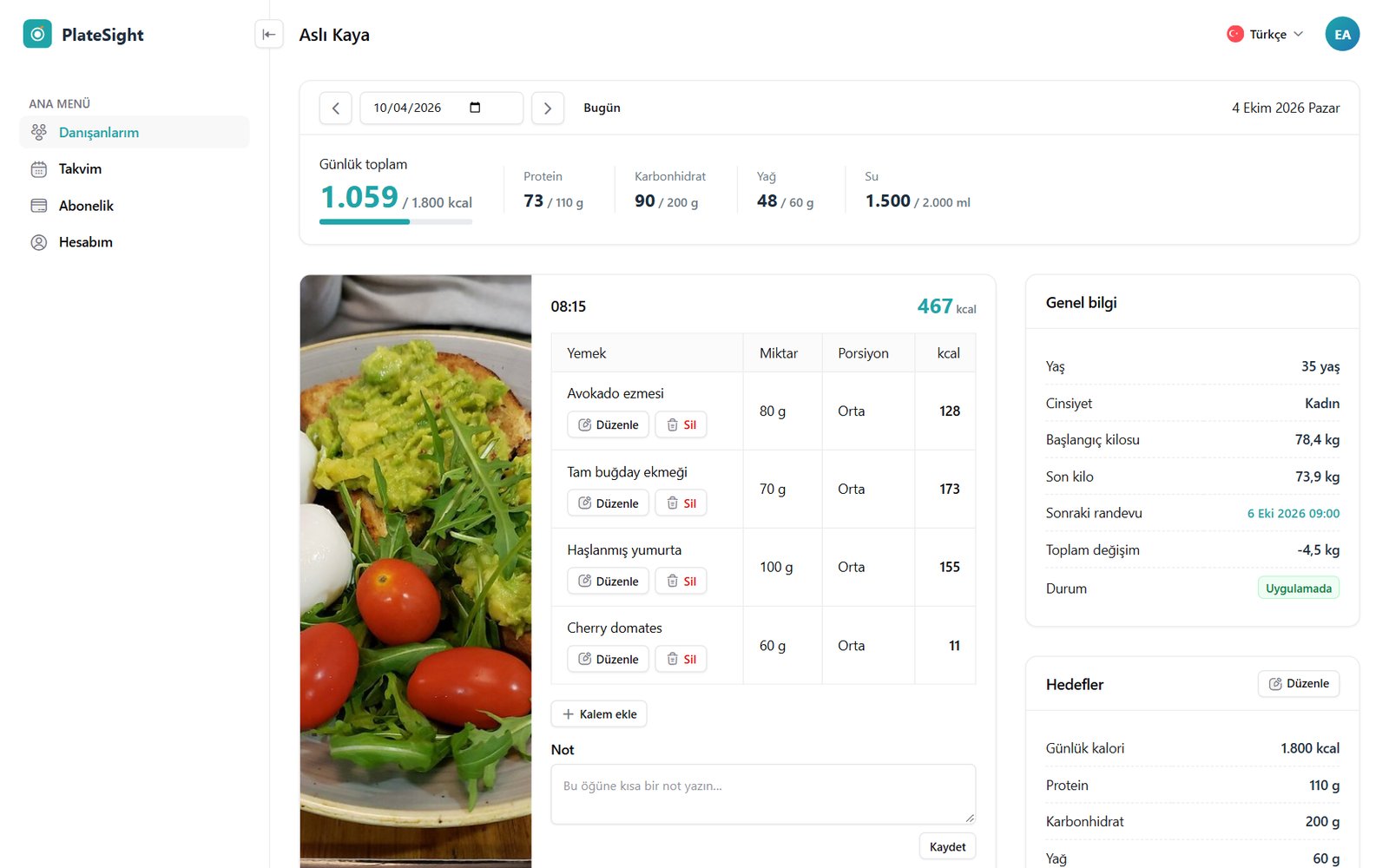Open Hesabım in the sidebar
The width and height of the screenshot is (1389, 868).
[x=135, y=242]
